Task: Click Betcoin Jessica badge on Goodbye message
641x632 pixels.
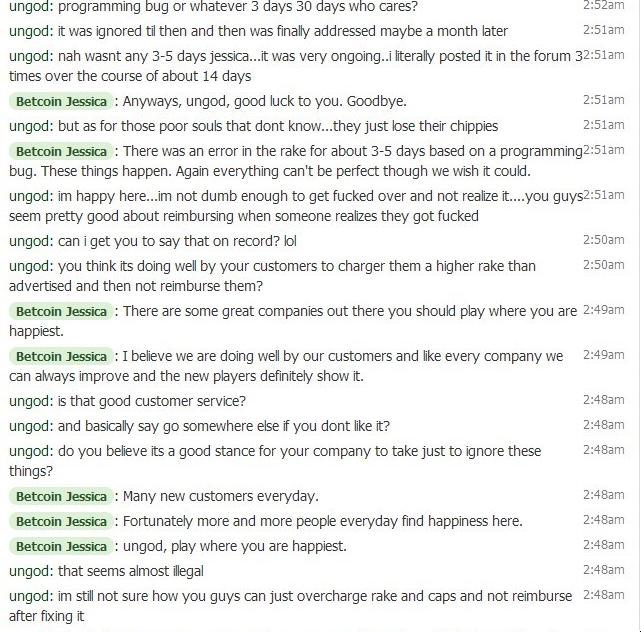Action: point(61,101)
